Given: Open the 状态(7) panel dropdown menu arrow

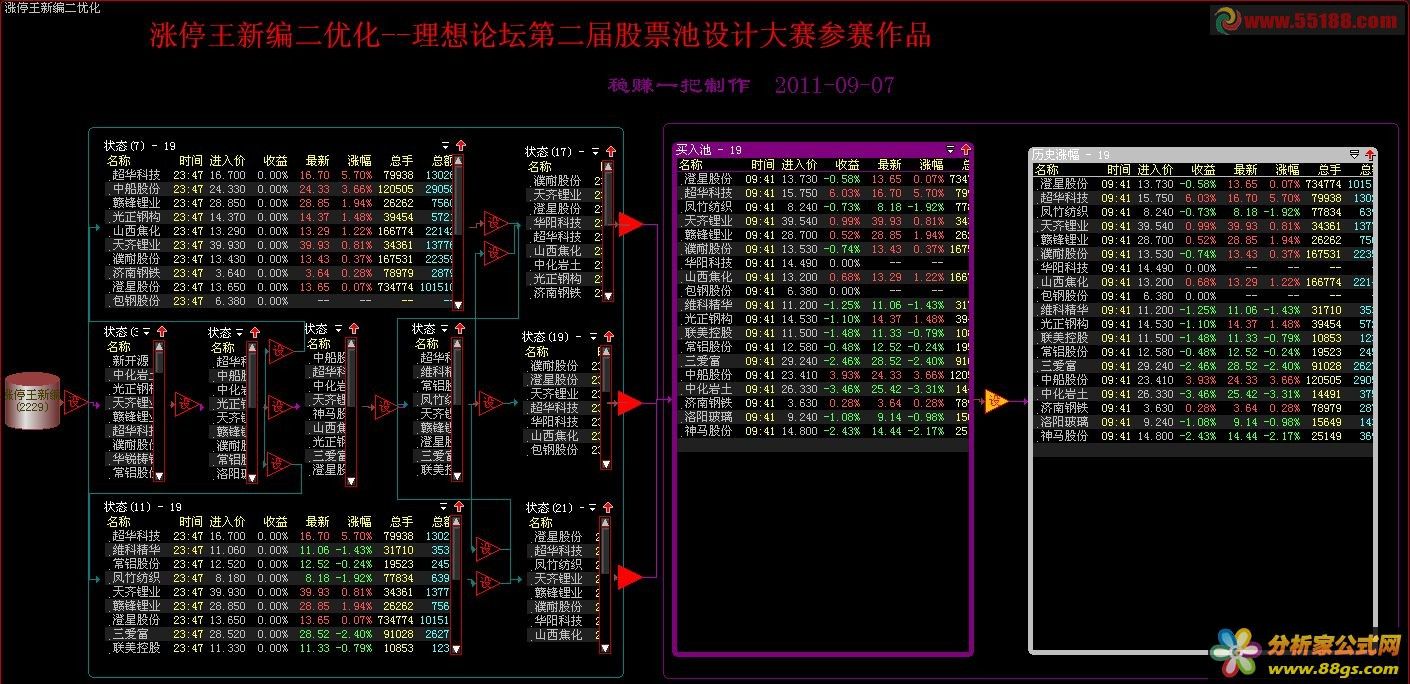Looking at the screenshot, I should pos(445,146).
